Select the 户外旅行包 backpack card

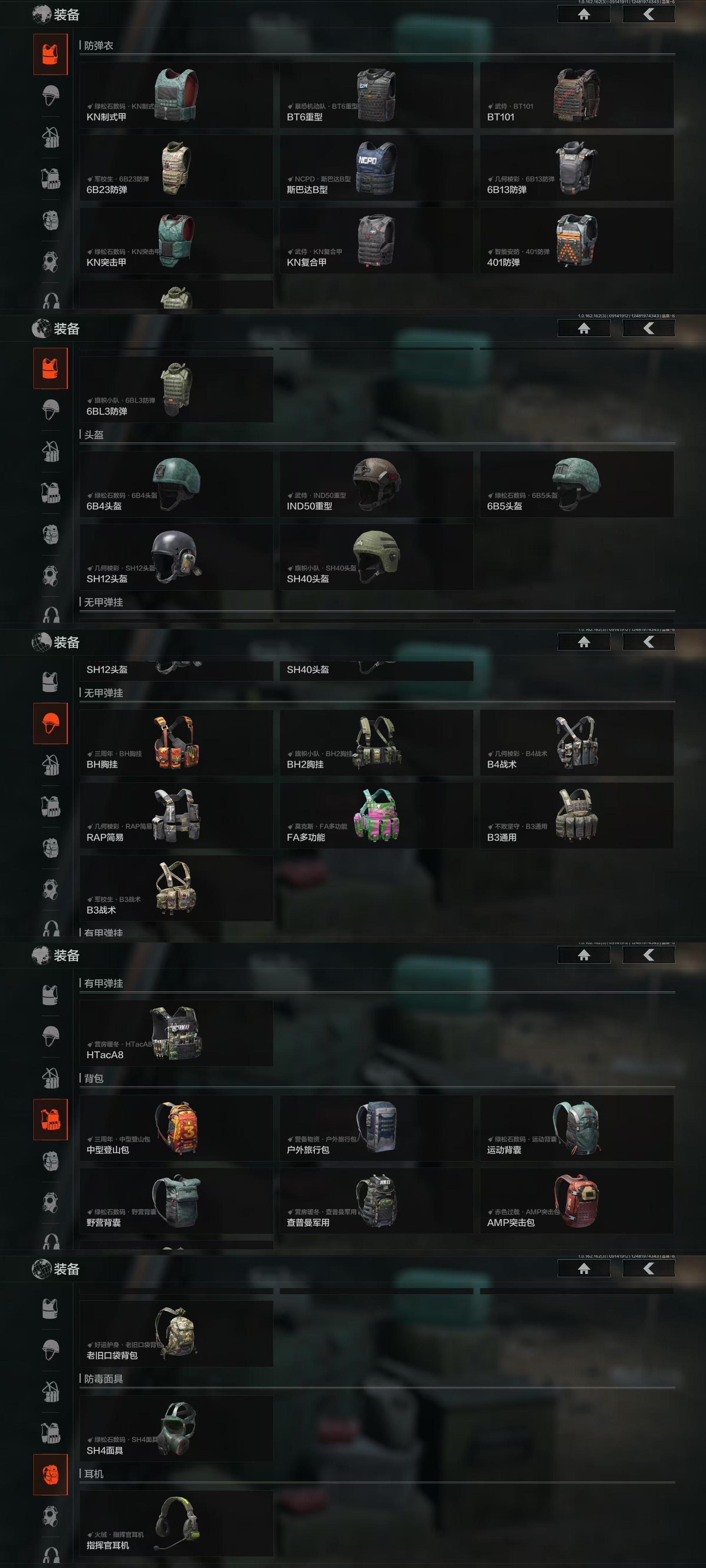coord(376,1128)
